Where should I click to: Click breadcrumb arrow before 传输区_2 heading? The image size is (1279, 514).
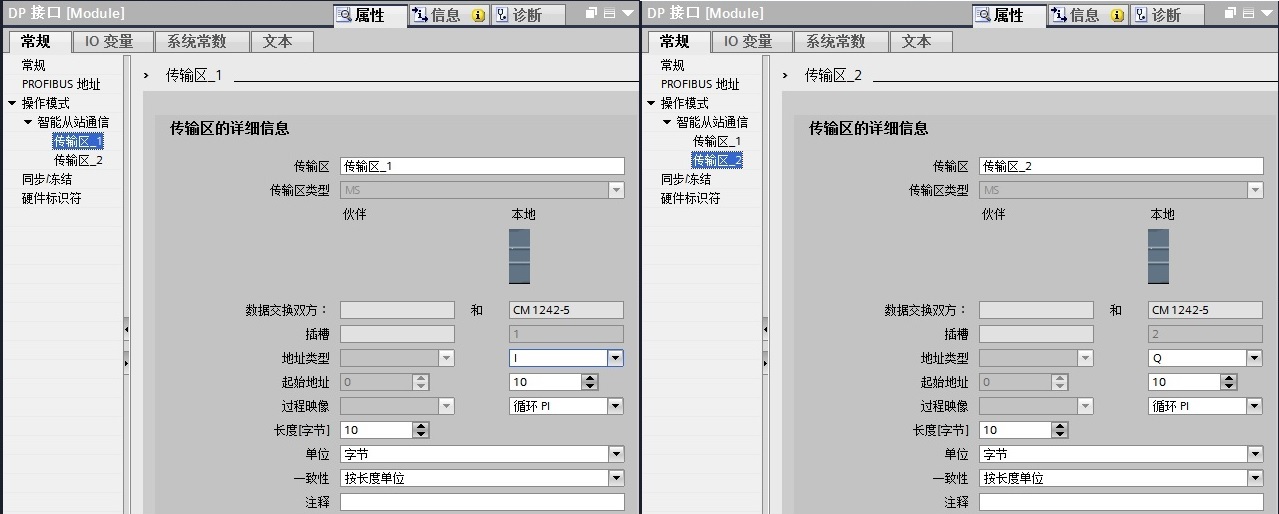[x=787, y=75]
